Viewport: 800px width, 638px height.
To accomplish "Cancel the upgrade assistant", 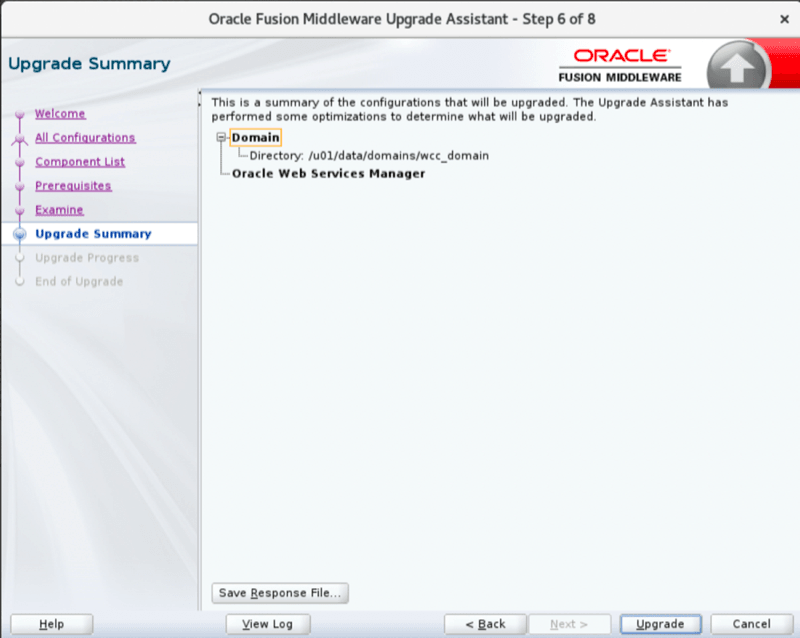I will pos(752,624).
